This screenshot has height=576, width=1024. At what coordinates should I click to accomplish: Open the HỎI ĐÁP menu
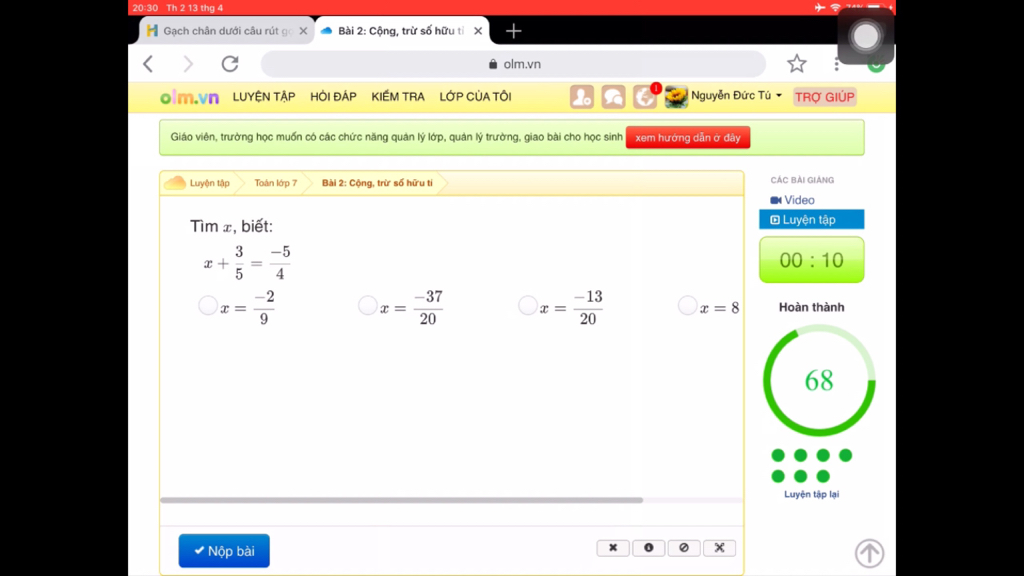click(x=333, y=97)
